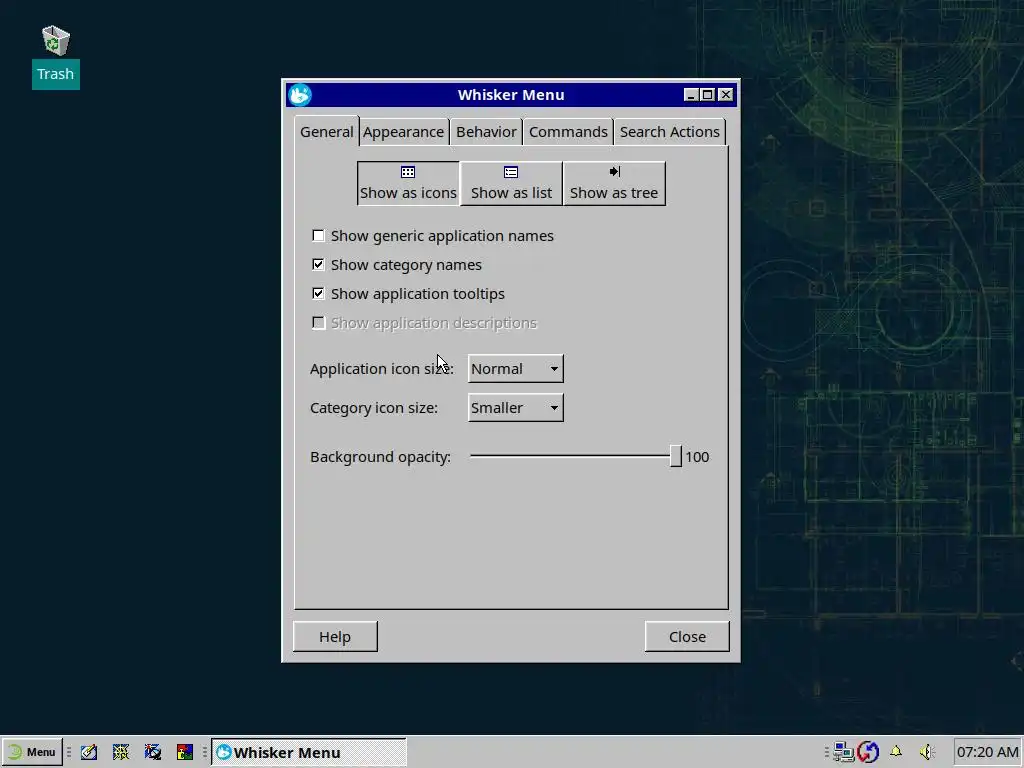This screenshot has width=1024, height=768.
Task: Open the Trash desktop icon
Action: click(56, 56)
